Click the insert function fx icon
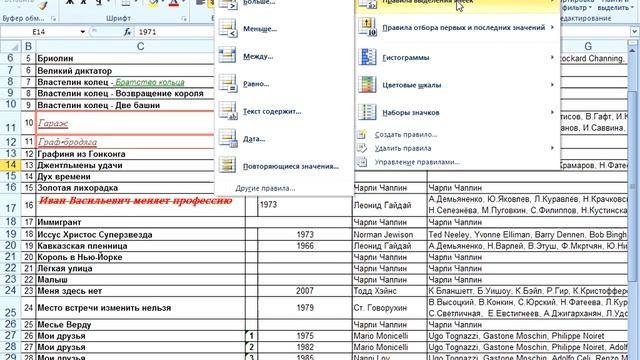Screen dimensions: 640x360 point(127,32)
